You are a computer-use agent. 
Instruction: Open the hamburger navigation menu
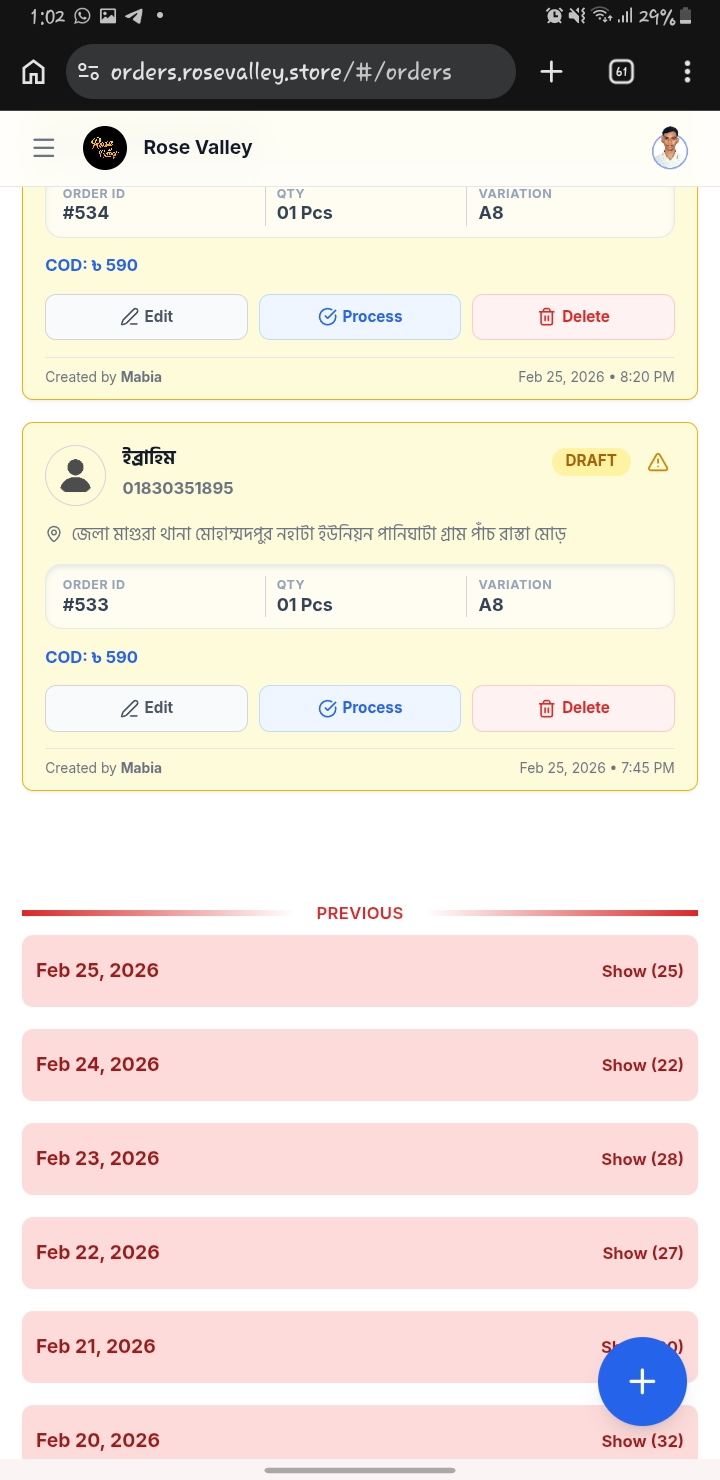point(44,148)
